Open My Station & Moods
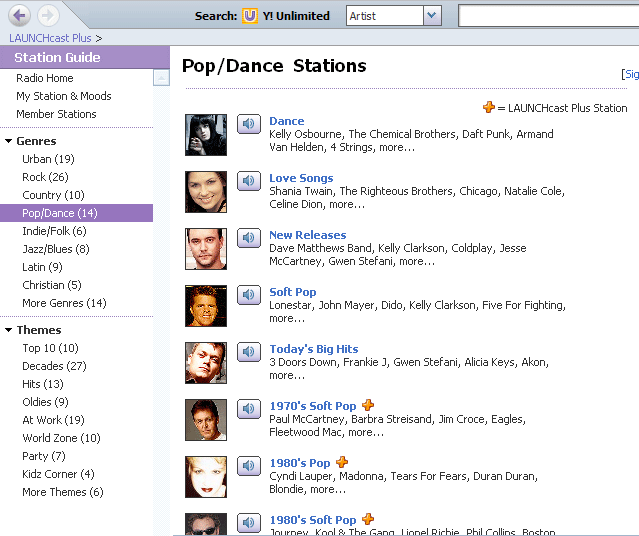Screen dimensions: 639x536 64,96
